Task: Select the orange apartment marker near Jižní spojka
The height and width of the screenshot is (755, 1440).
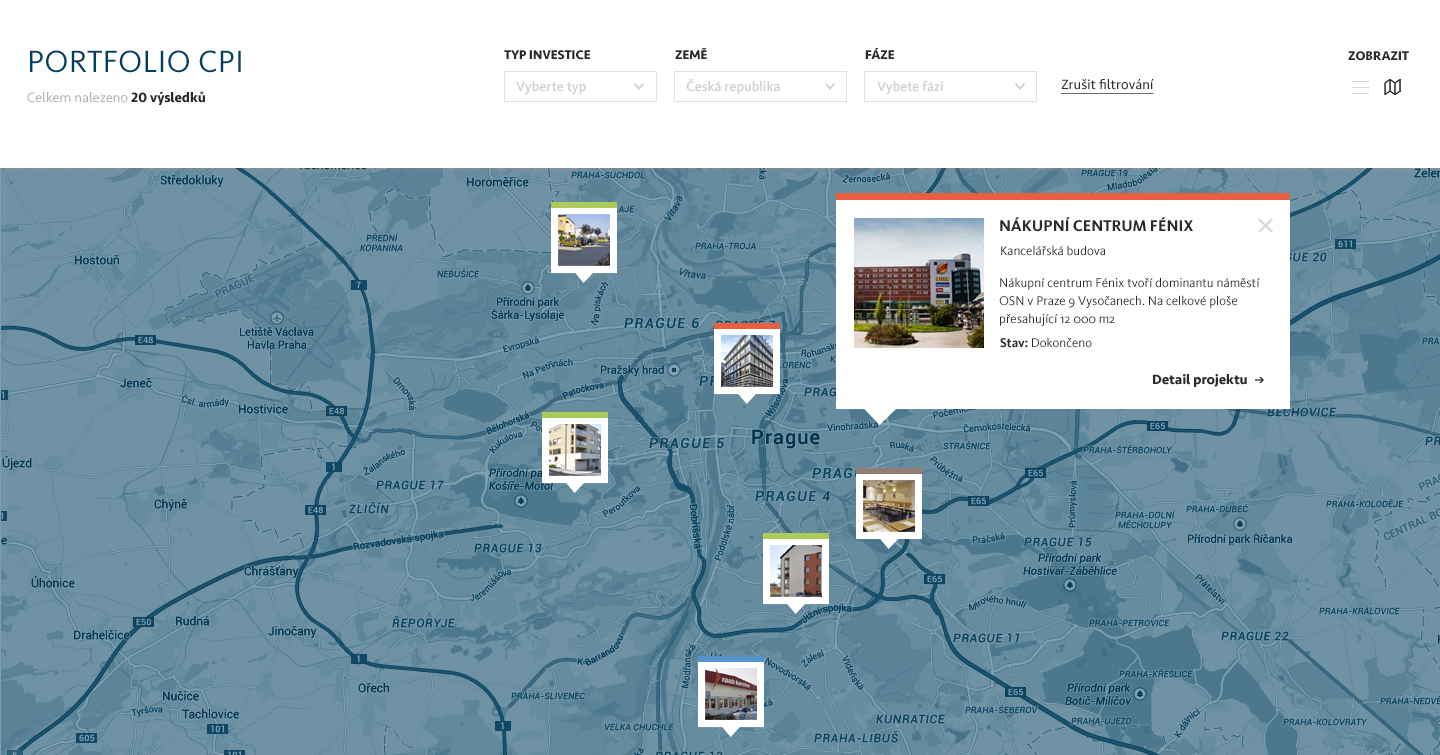Action: 796,571
